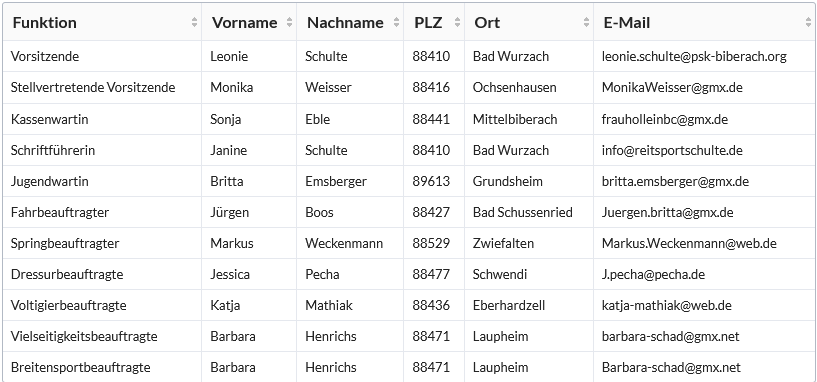
Task: Open email leonie.schulte@psk-biberach.org
Action: click(694, 56)
